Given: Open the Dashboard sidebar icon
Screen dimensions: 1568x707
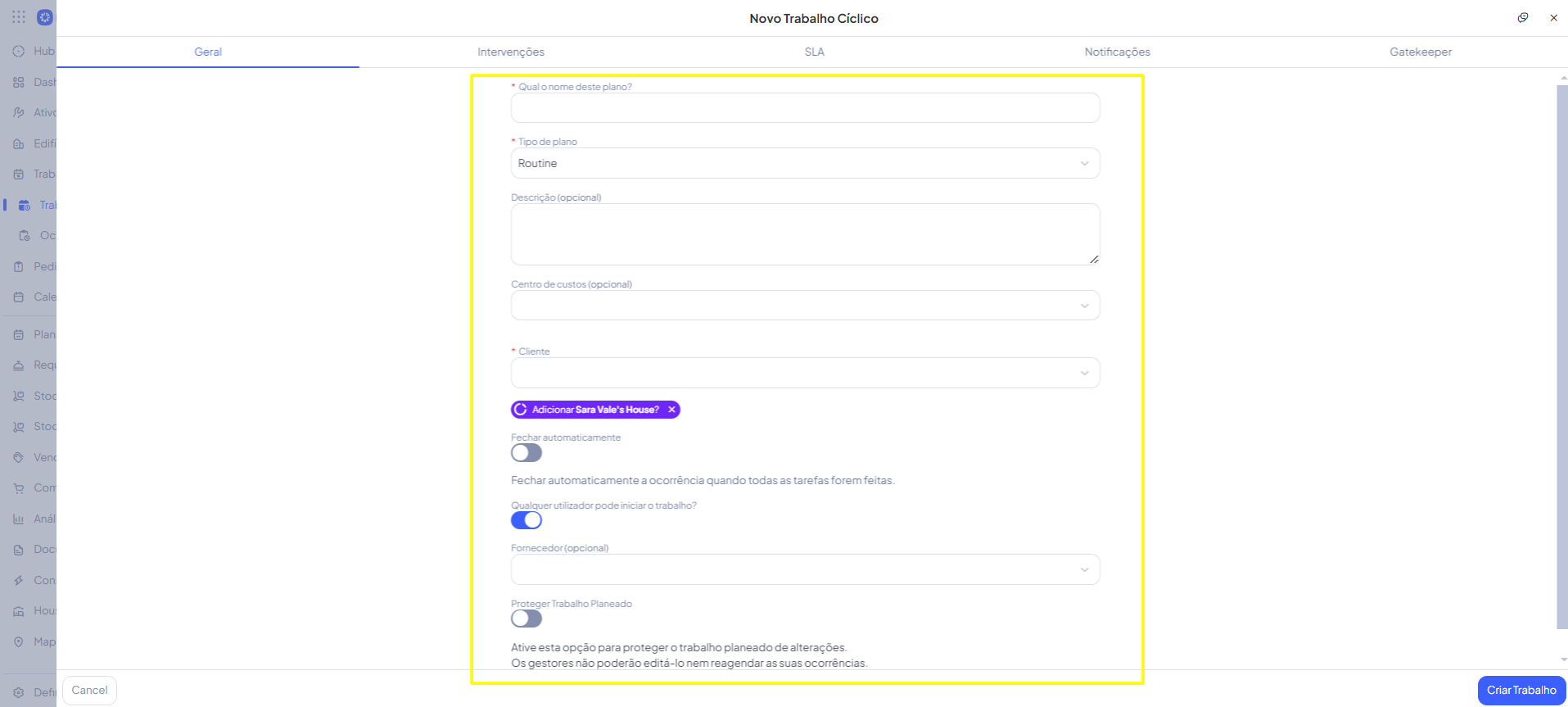Looking at the screenshot, I should 19,82.
